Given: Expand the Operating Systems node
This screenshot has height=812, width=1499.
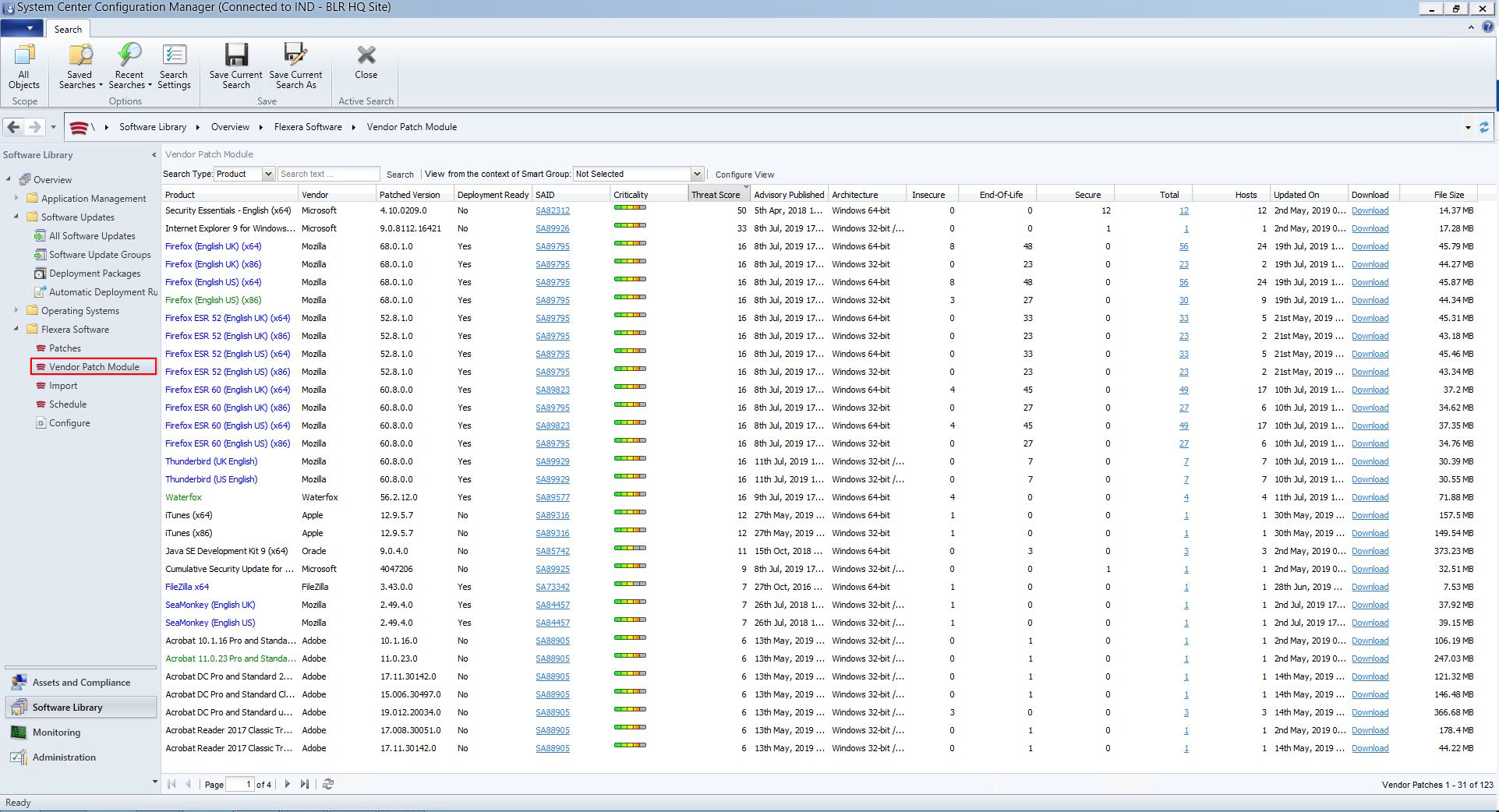Looking at the screenshot, I should pyautogui.click(x=16, y=310).
